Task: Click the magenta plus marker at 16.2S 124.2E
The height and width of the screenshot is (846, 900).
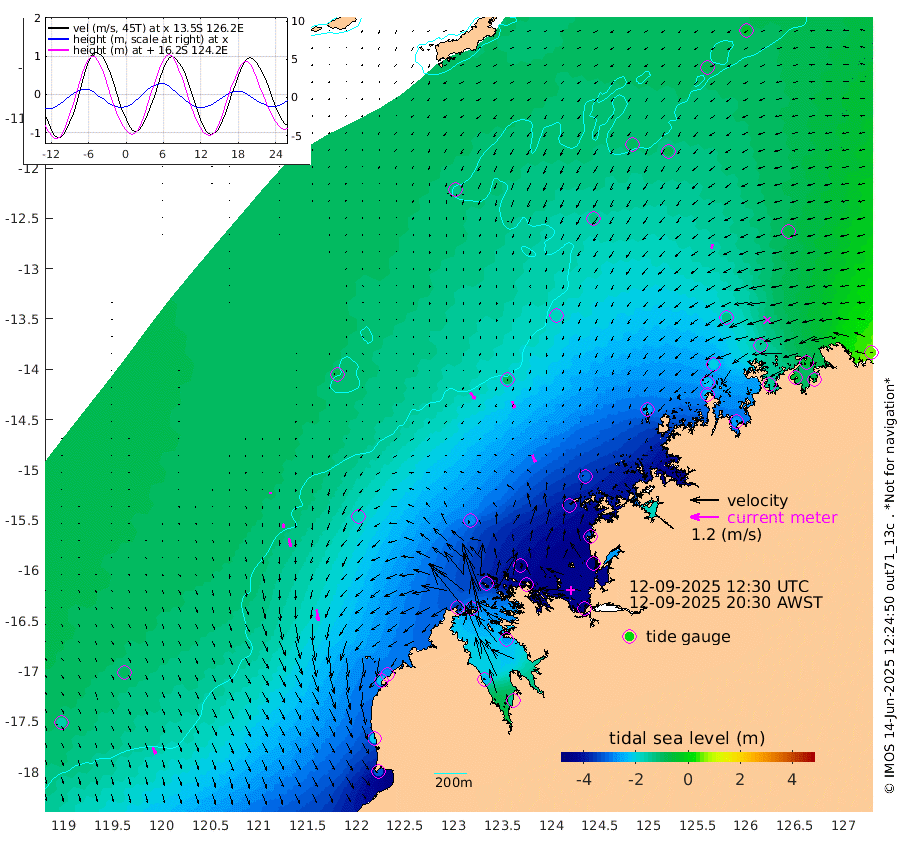Action: (571, 590)
